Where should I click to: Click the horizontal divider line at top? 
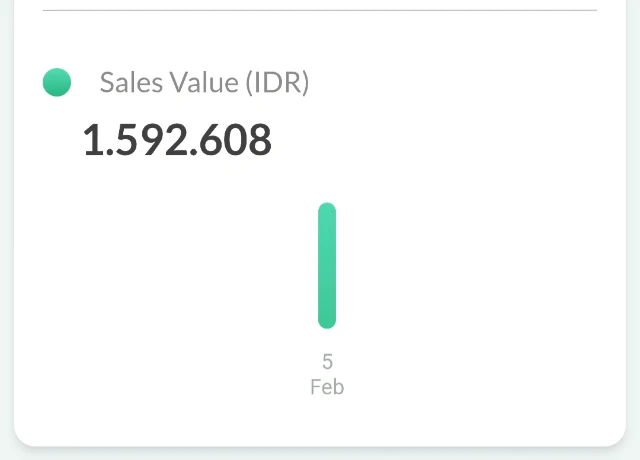[320, 11]
